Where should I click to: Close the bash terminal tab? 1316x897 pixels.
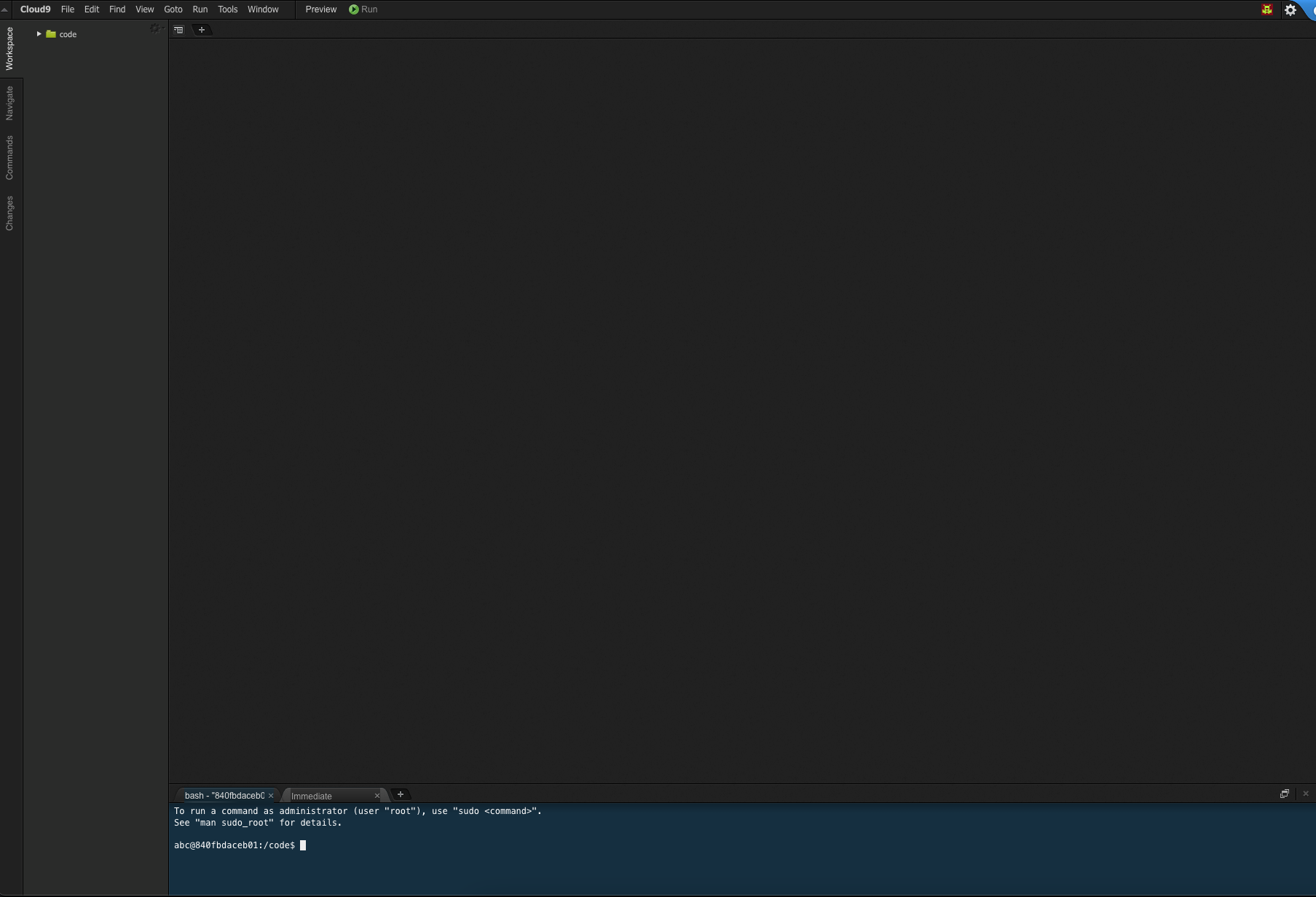[x=271, y=795]
